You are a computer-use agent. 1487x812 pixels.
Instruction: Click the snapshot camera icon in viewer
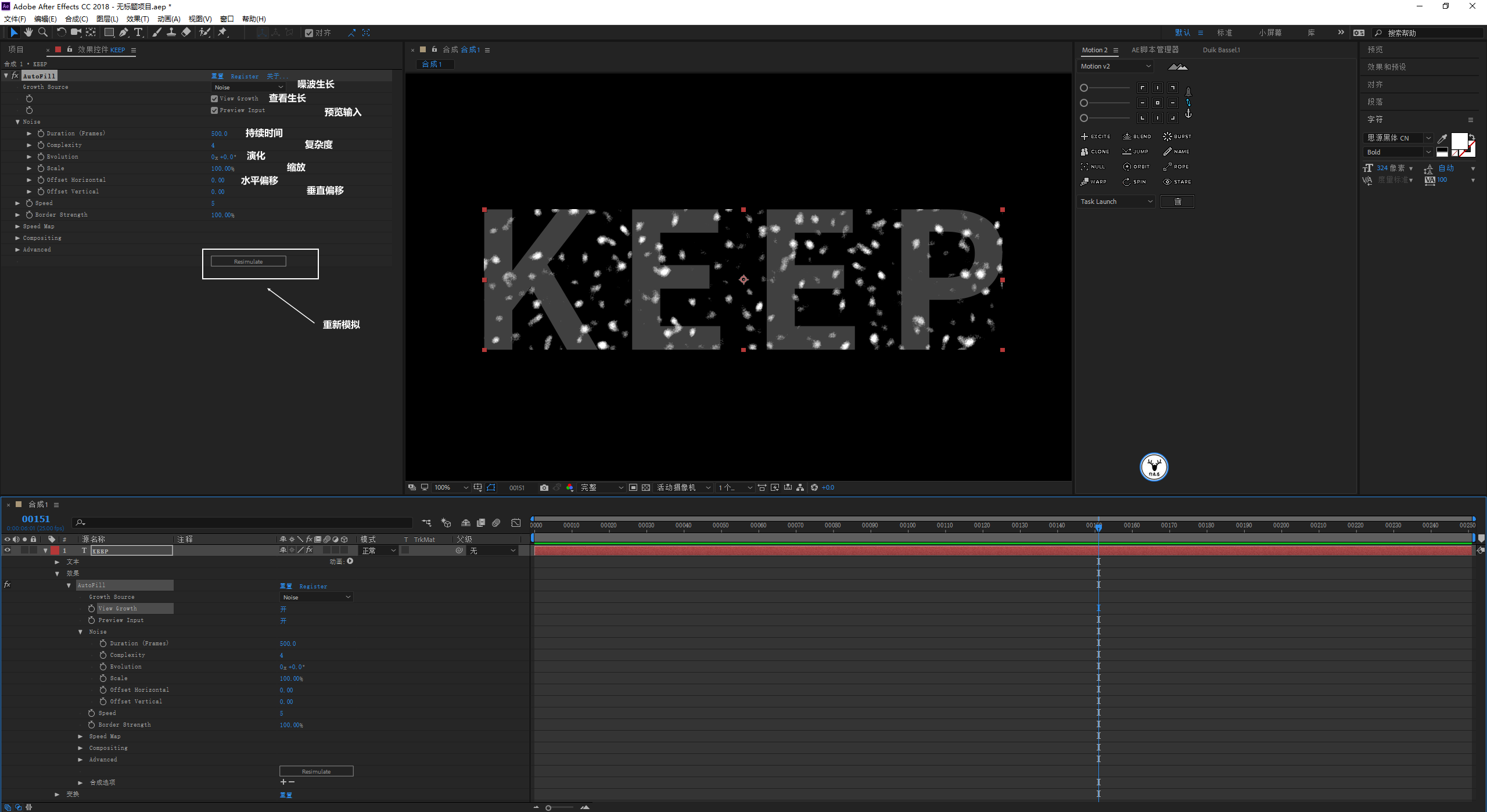tap(544, 487)
